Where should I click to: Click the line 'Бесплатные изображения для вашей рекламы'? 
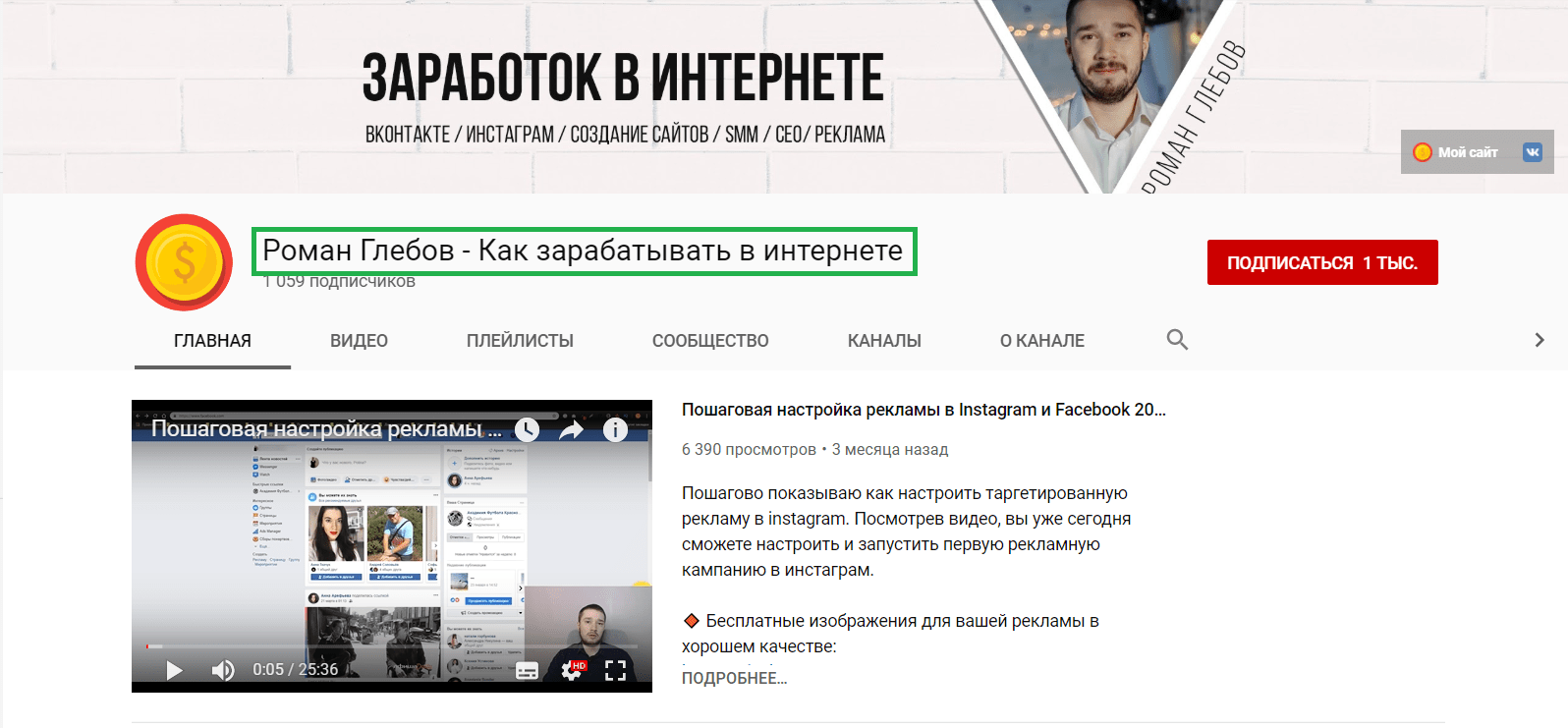890,634
